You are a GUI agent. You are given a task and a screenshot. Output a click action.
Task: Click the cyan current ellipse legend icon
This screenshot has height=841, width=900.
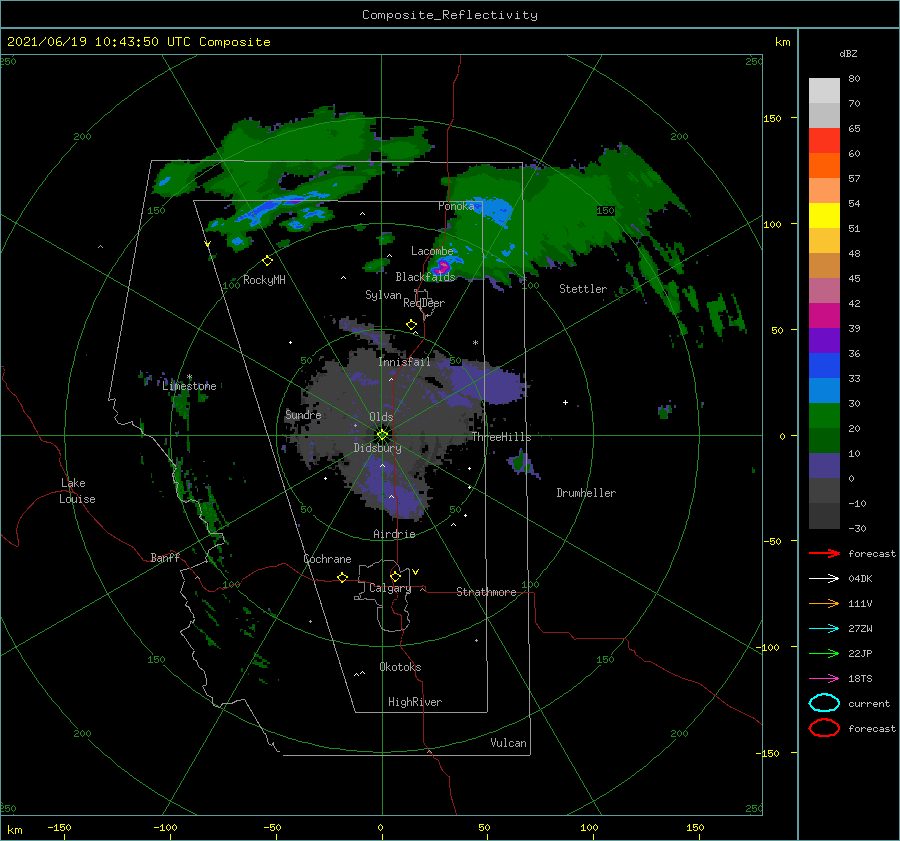[824, 703]
